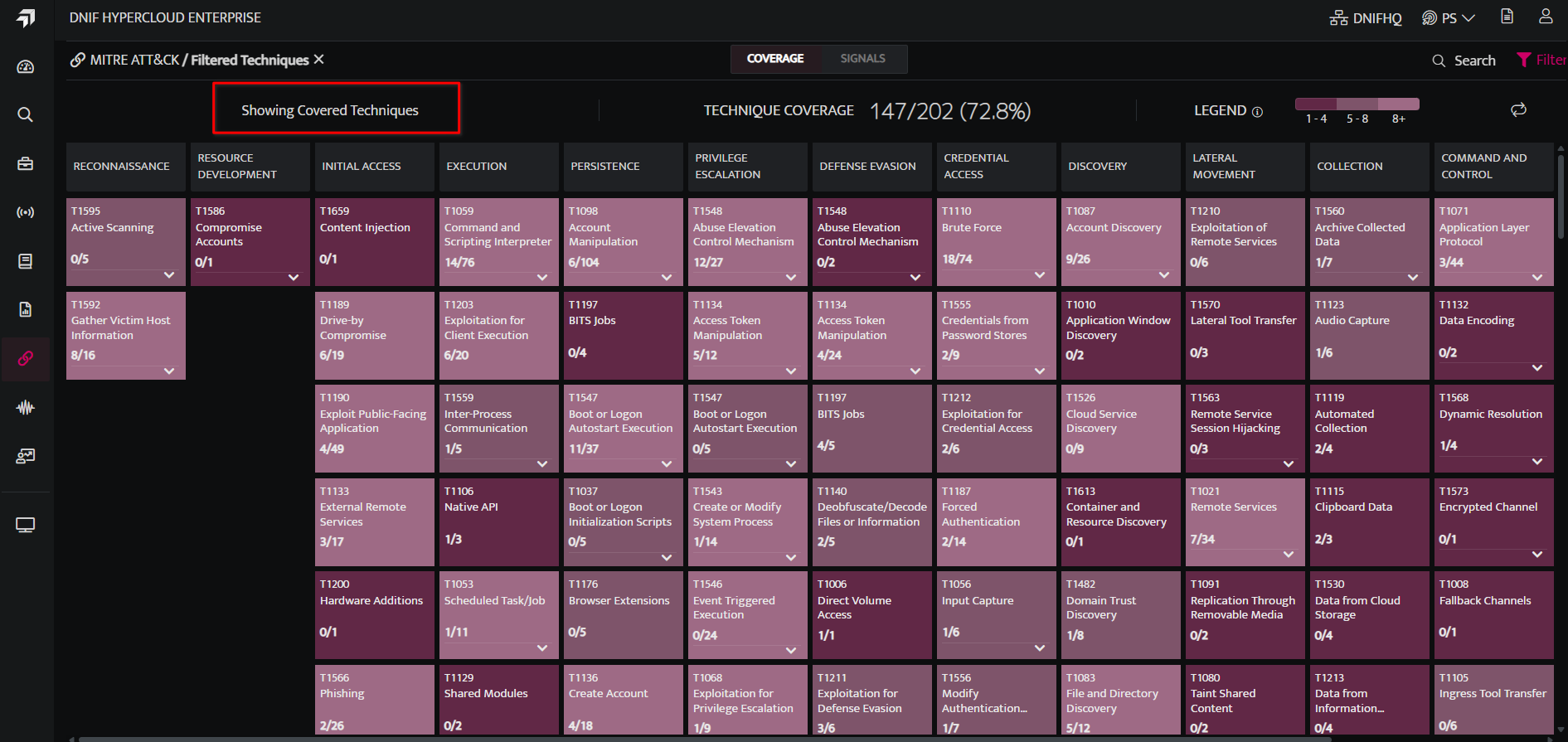1568x742 pixels.
Task: Click the MITRE ATT&CK breadcrumb
Action: pyautogui.click(x=134, y=60)
